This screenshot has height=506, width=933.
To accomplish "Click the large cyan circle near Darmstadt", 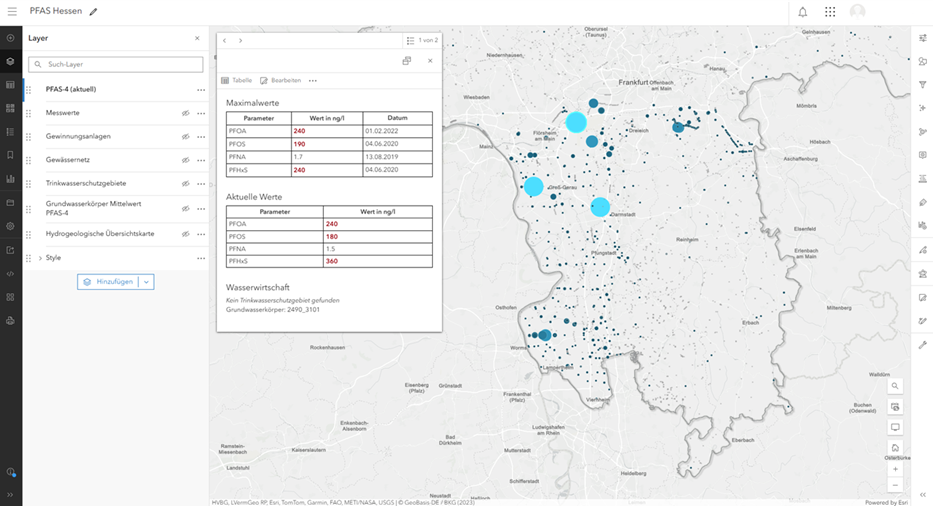I will pyautogui.click(x=600, y=207).
